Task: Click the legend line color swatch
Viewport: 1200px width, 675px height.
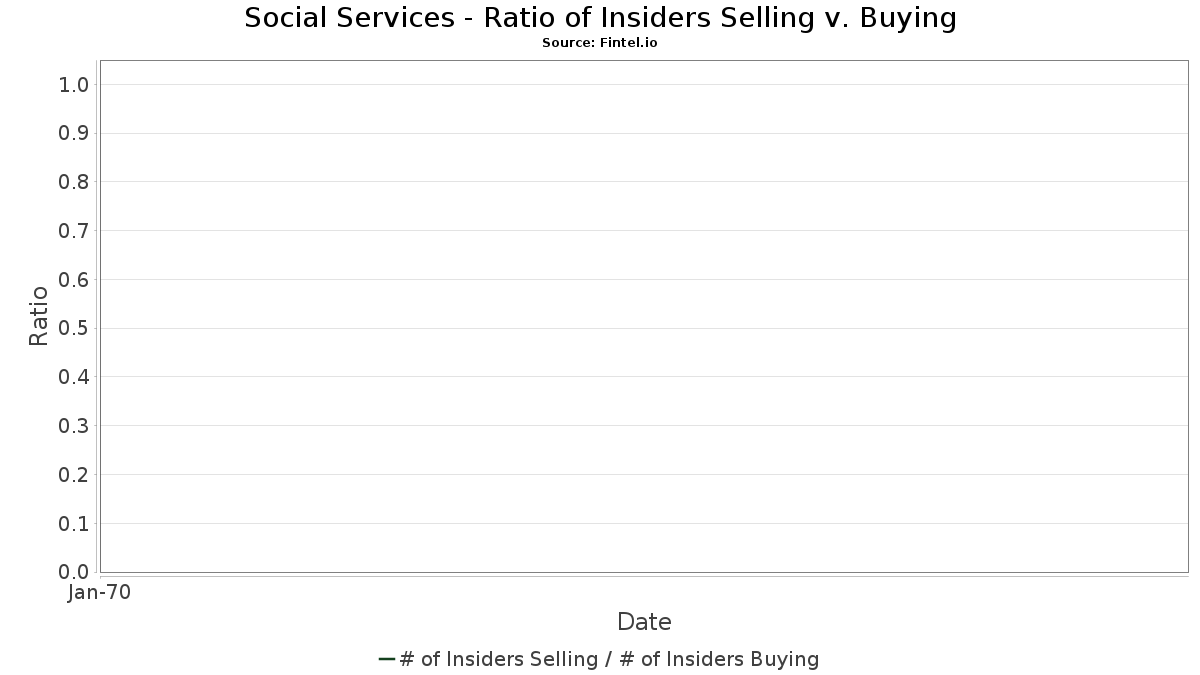Action: [x=387, y=659]
